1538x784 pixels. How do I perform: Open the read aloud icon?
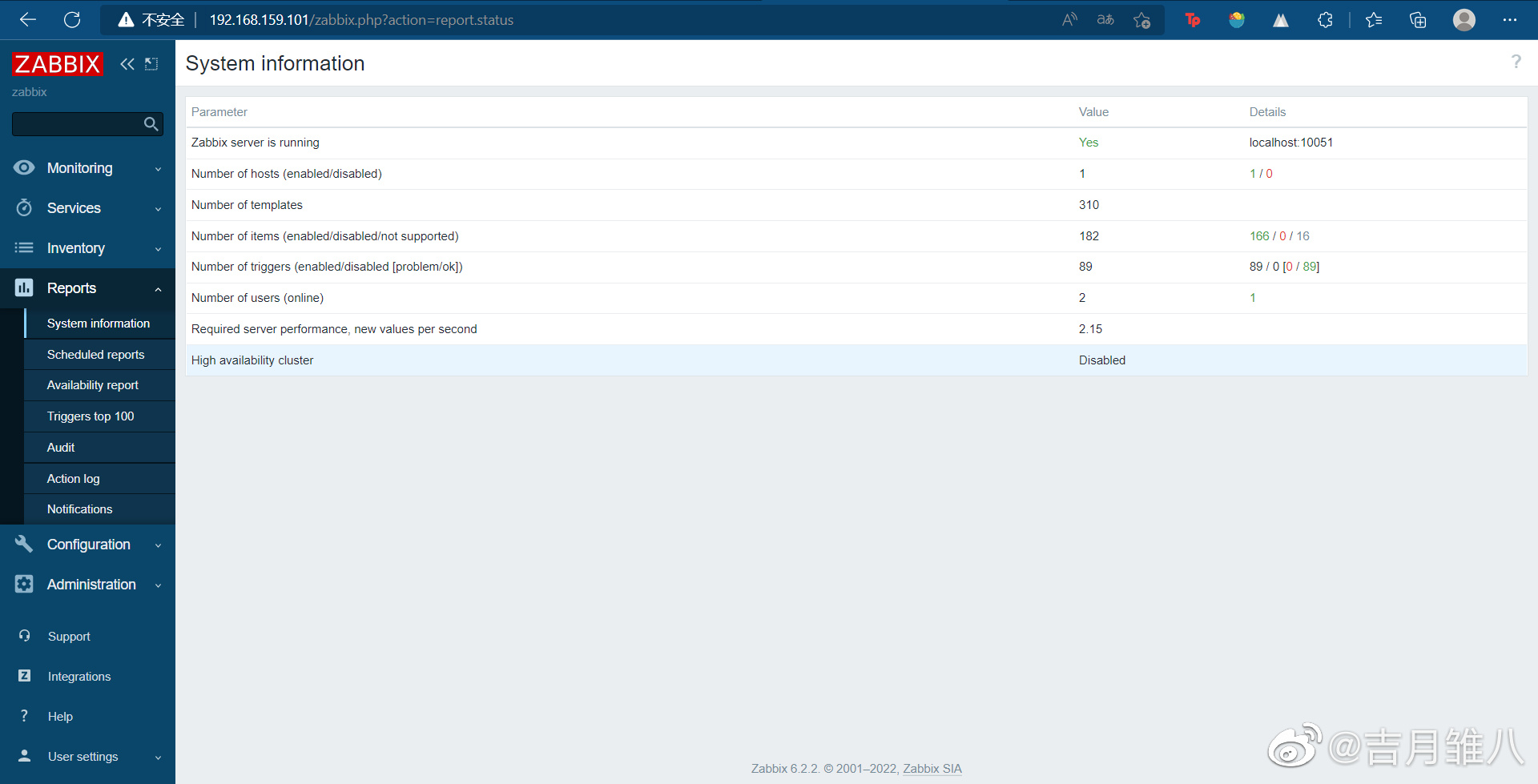(1069, 20)
